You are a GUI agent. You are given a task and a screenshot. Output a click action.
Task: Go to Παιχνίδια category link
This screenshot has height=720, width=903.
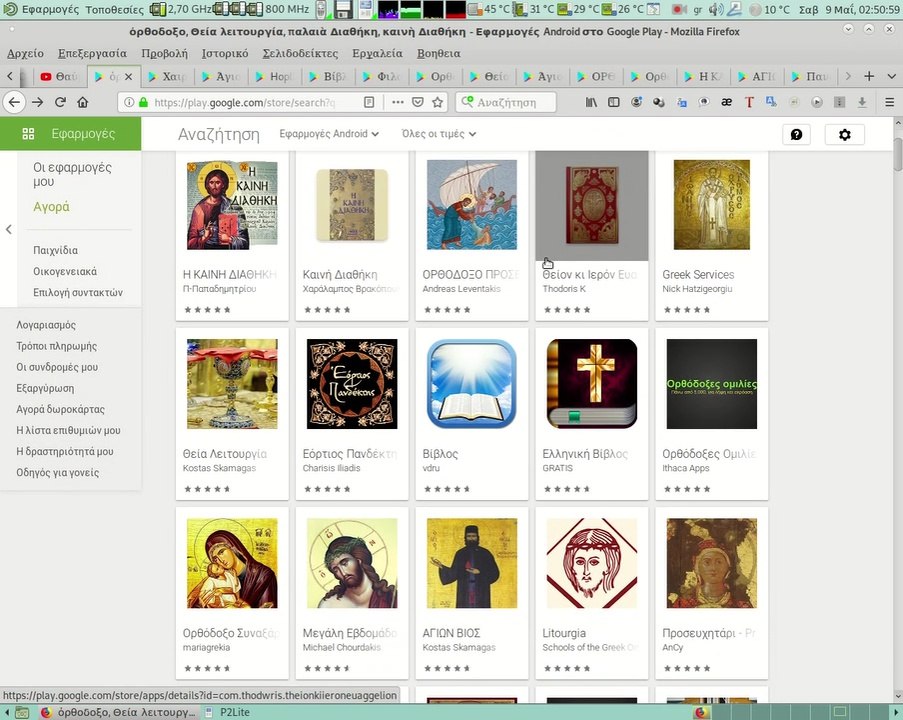pyautogui.click(x=55, y=250)
